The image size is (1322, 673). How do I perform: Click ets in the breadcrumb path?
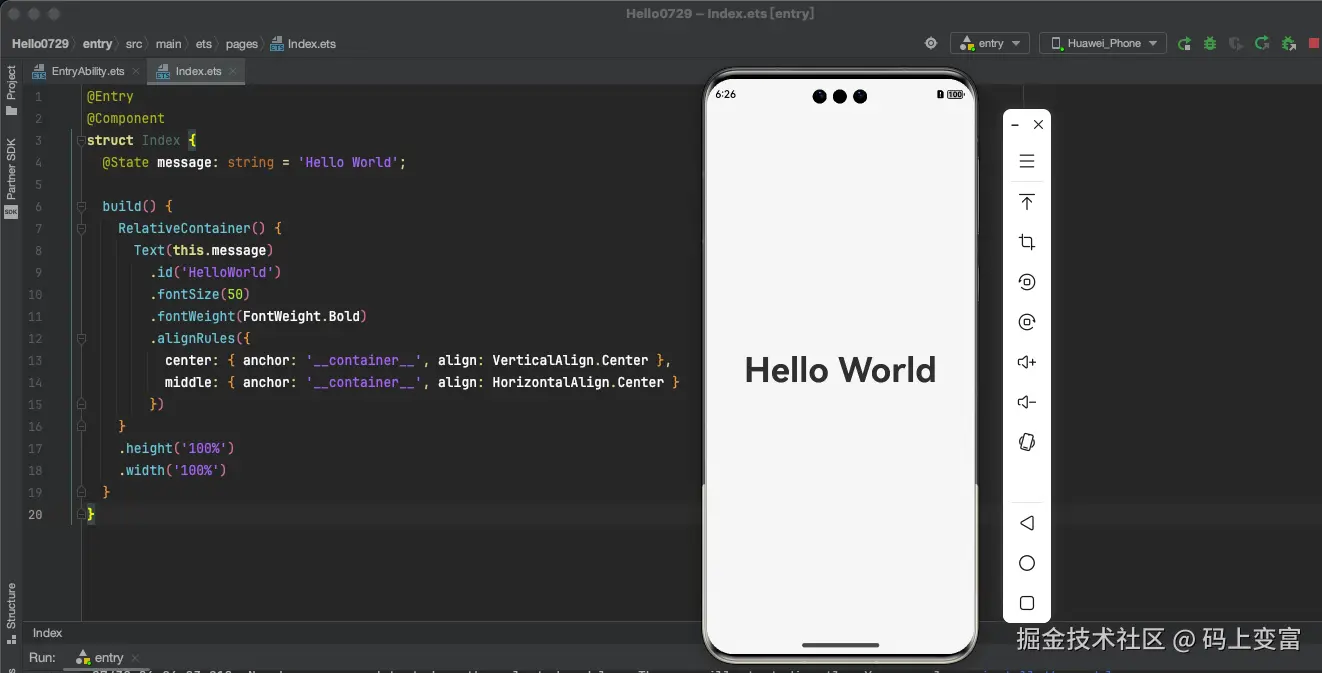[x=204, y=43]
